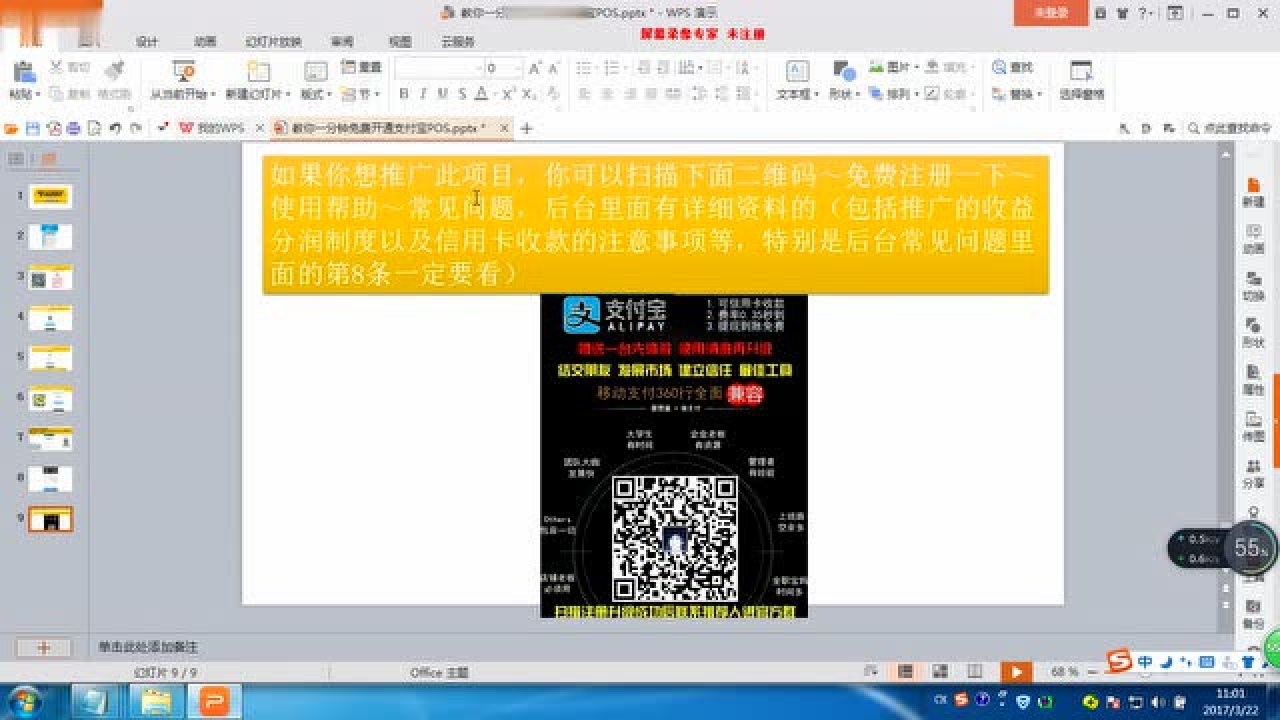Open the font size dropdown
This screenshot has height=720, width=1280.
pyautogui.click(x=517, y=68)
